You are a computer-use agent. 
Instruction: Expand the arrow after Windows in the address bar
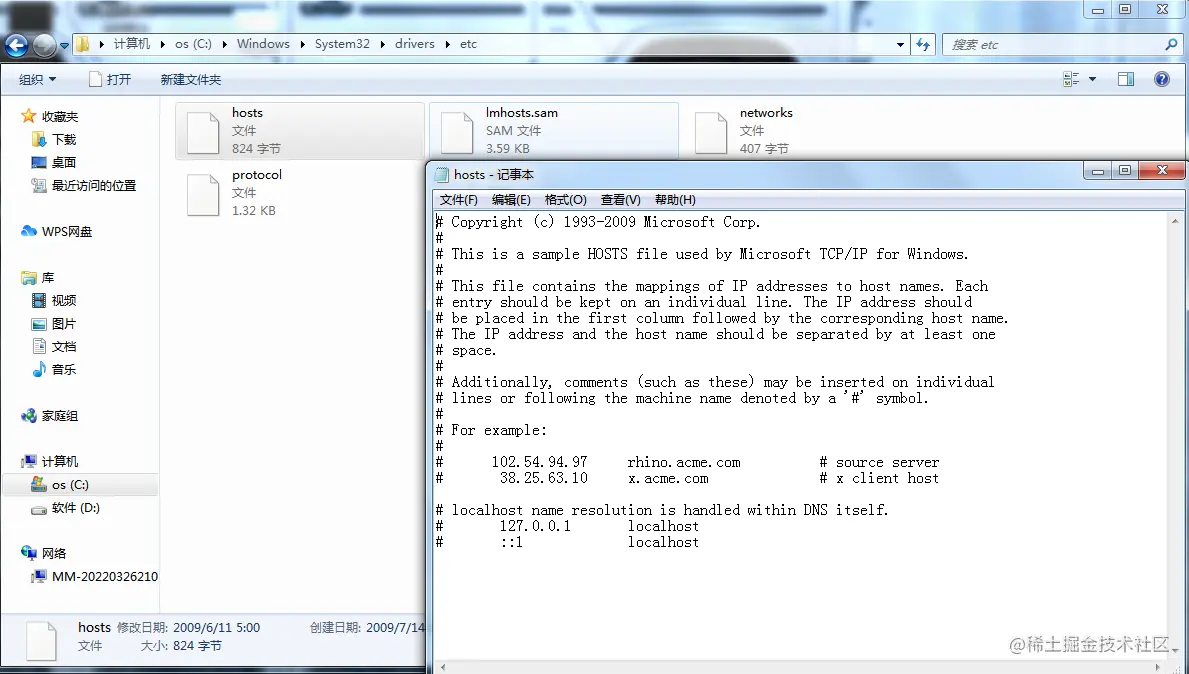(x=303, y=44)
